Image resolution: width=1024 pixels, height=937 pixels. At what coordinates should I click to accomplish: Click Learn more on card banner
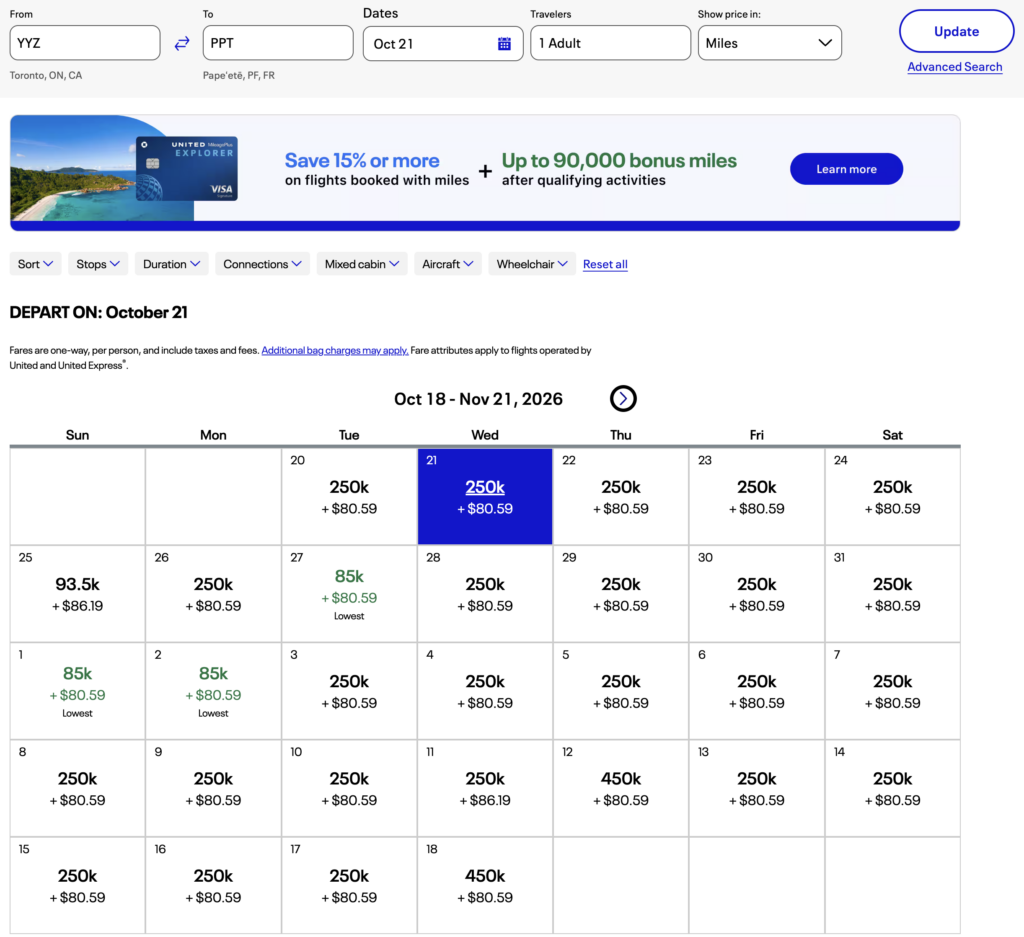pos(846,169)
